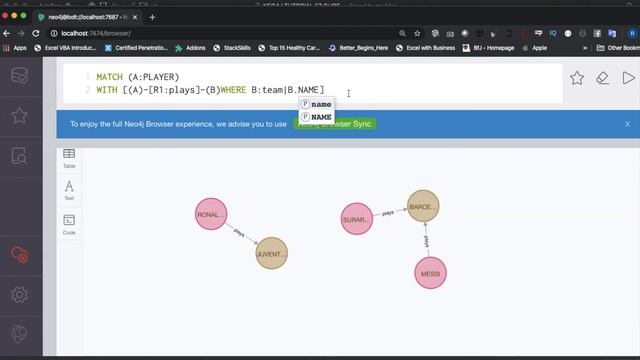This screenshot has width=640, height=360.
Task: Open the Favorites star in sidebar
Action: [x=20, y=116]
